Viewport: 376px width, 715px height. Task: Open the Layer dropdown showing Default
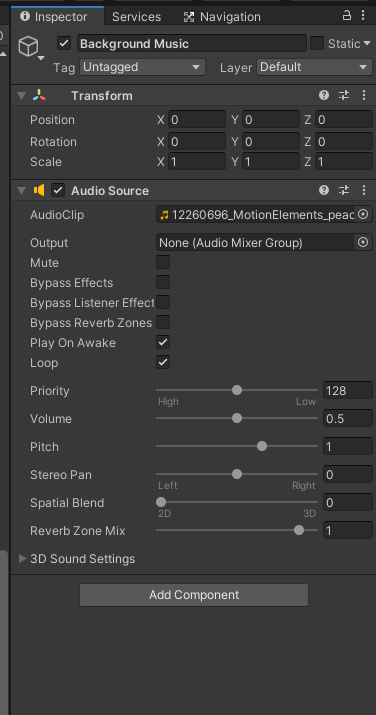(314, 67)
